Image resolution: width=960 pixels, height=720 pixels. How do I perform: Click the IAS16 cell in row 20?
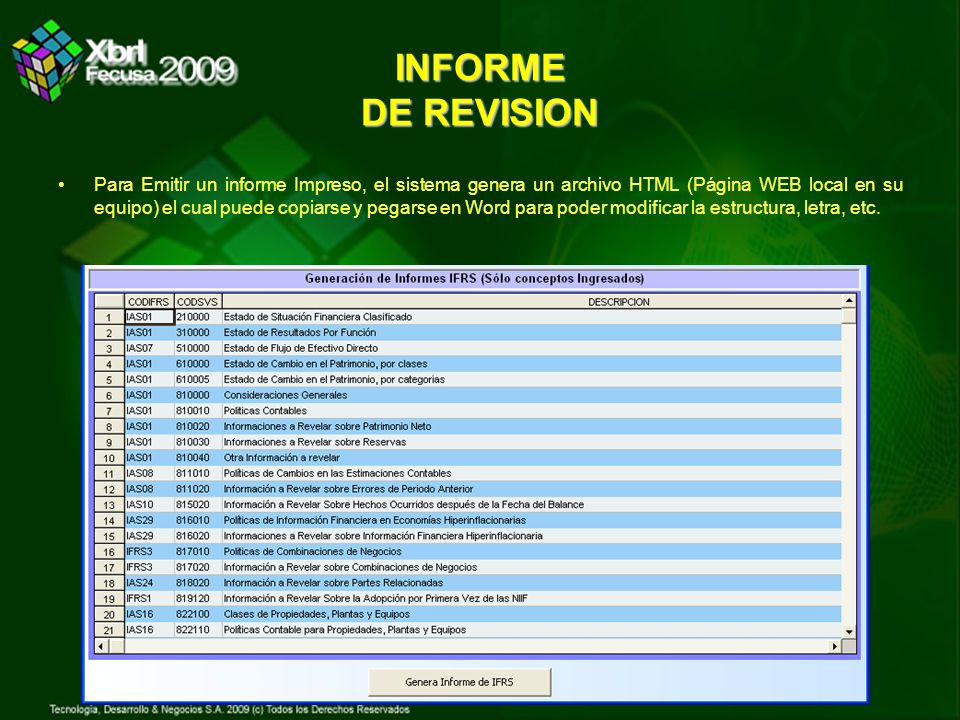pyautogui.click(x=149, y=614)
